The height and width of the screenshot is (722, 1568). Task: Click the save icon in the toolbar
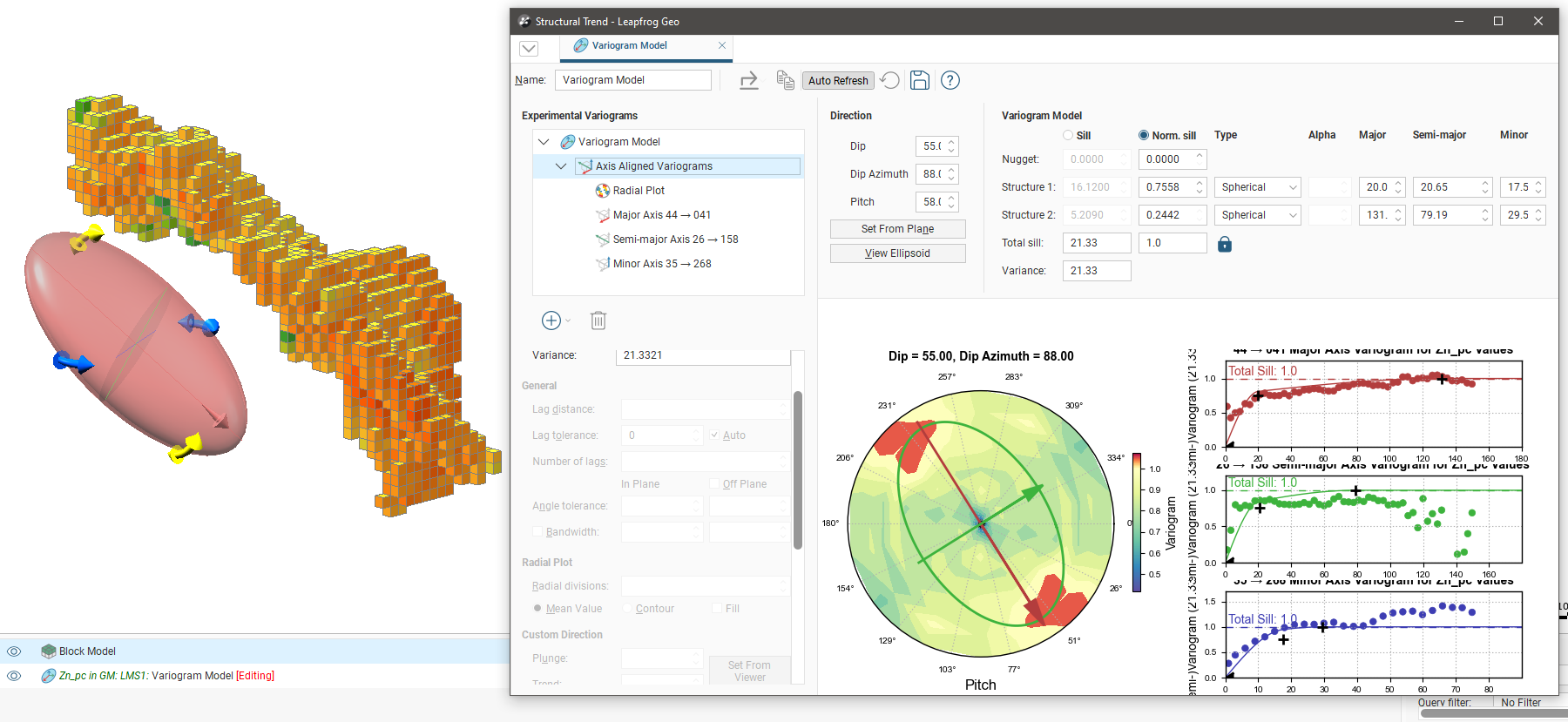pyautogui.click(x=919, y=80)
